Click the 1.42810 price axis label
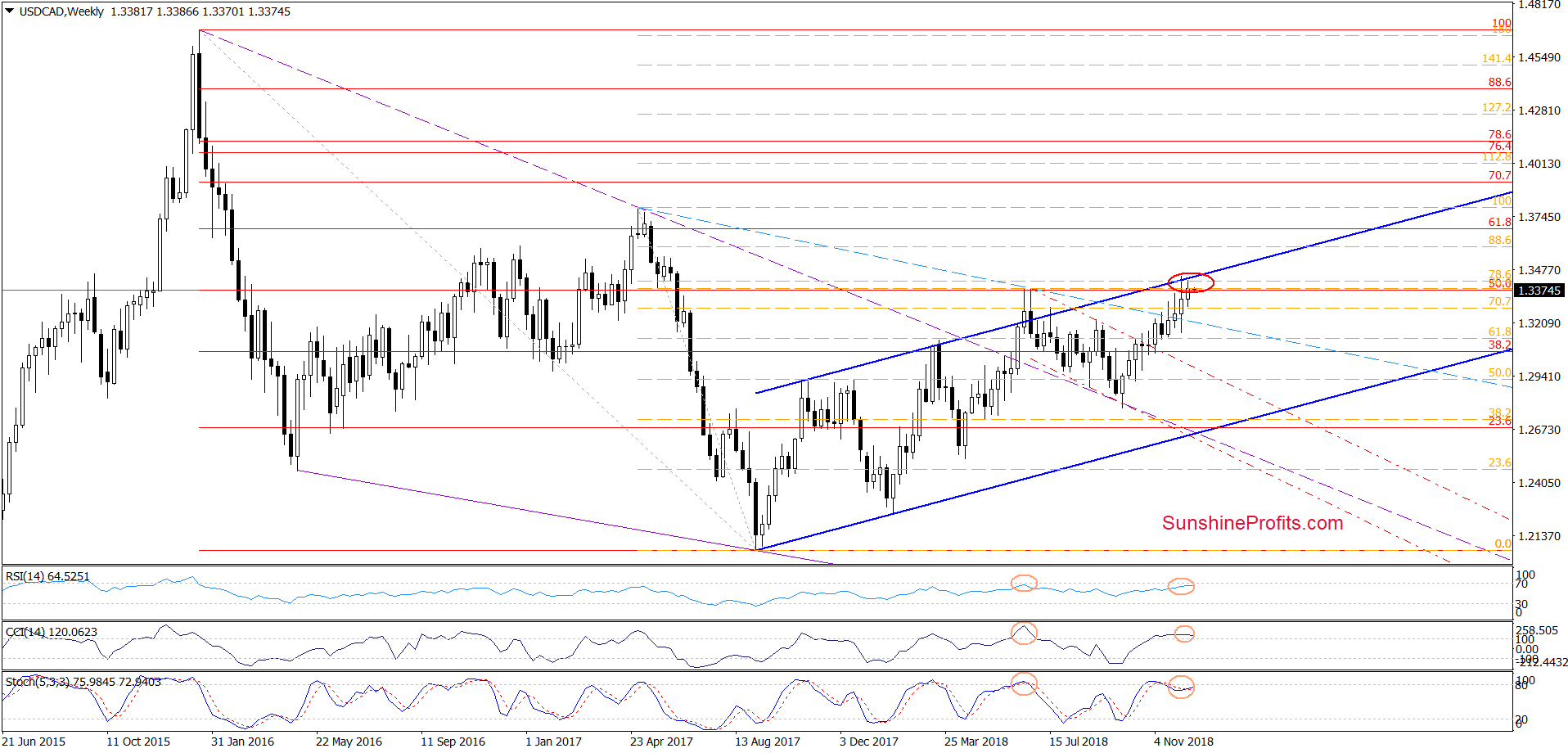Viewport: 1568px width, 753px height. point(1539,110)
